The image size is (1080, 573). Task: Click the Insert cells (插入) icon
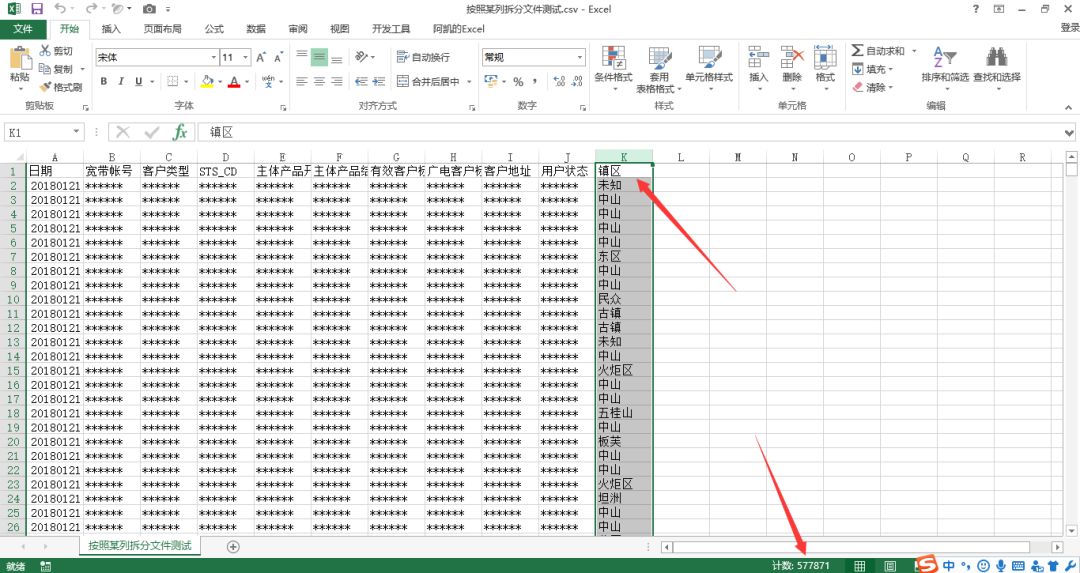tap(758, 58)
